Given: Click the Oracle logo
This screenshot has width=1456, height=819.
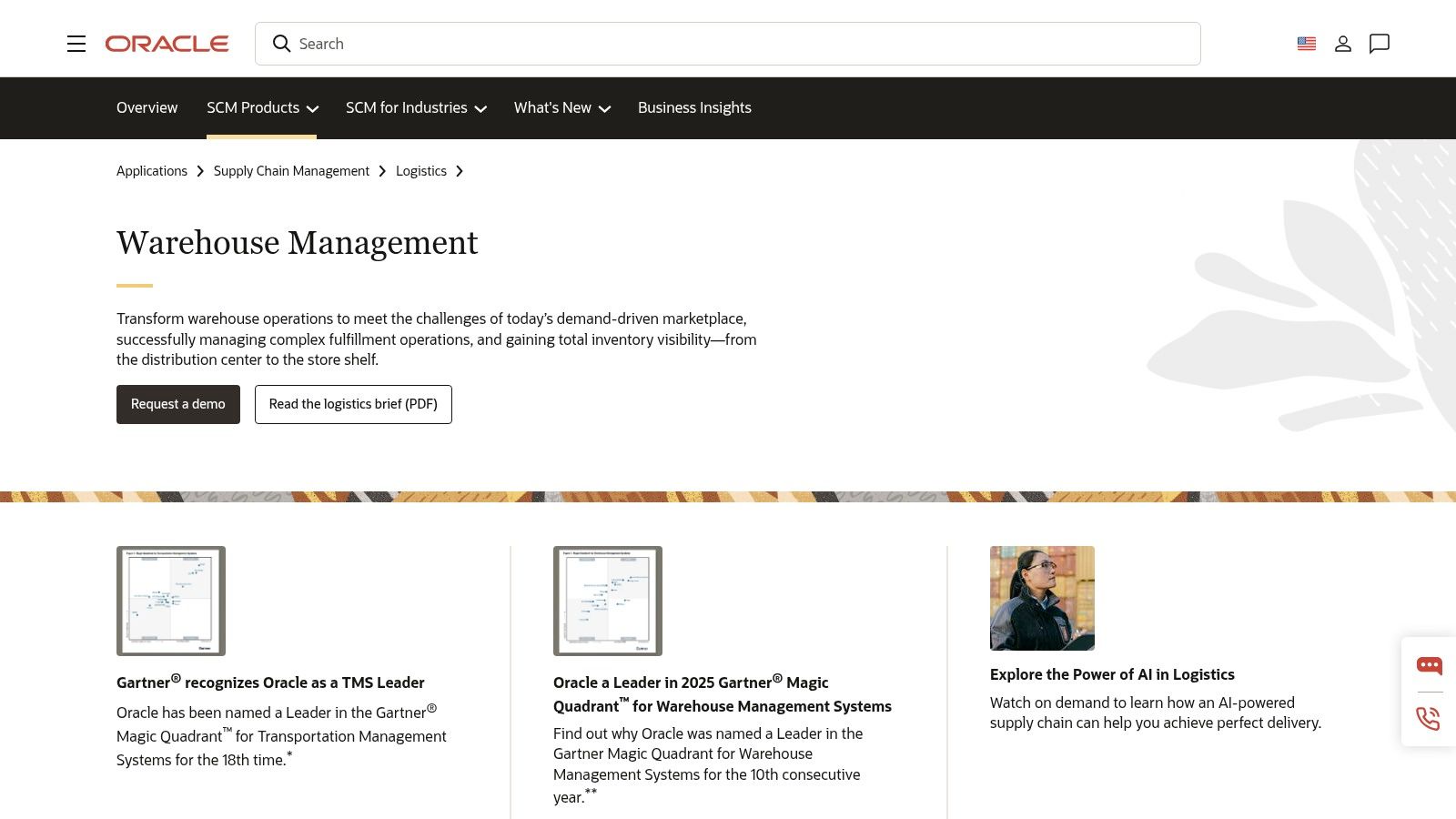Looking at the screenshot, I should pyautogui.click(x=167, y=44).
